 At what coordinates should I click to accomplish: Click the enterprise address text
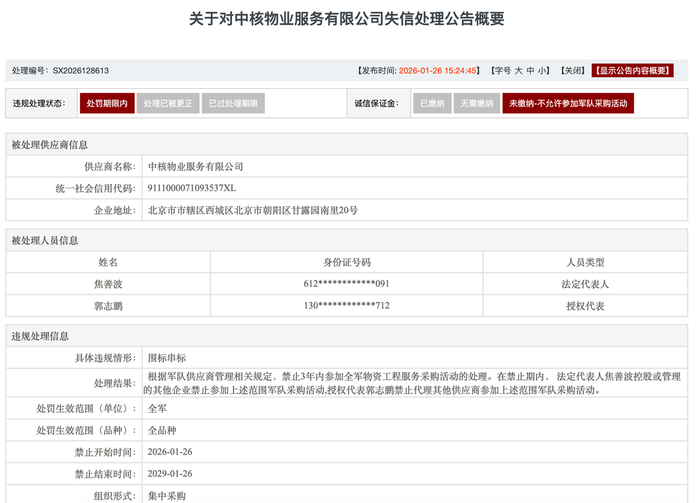252,210
